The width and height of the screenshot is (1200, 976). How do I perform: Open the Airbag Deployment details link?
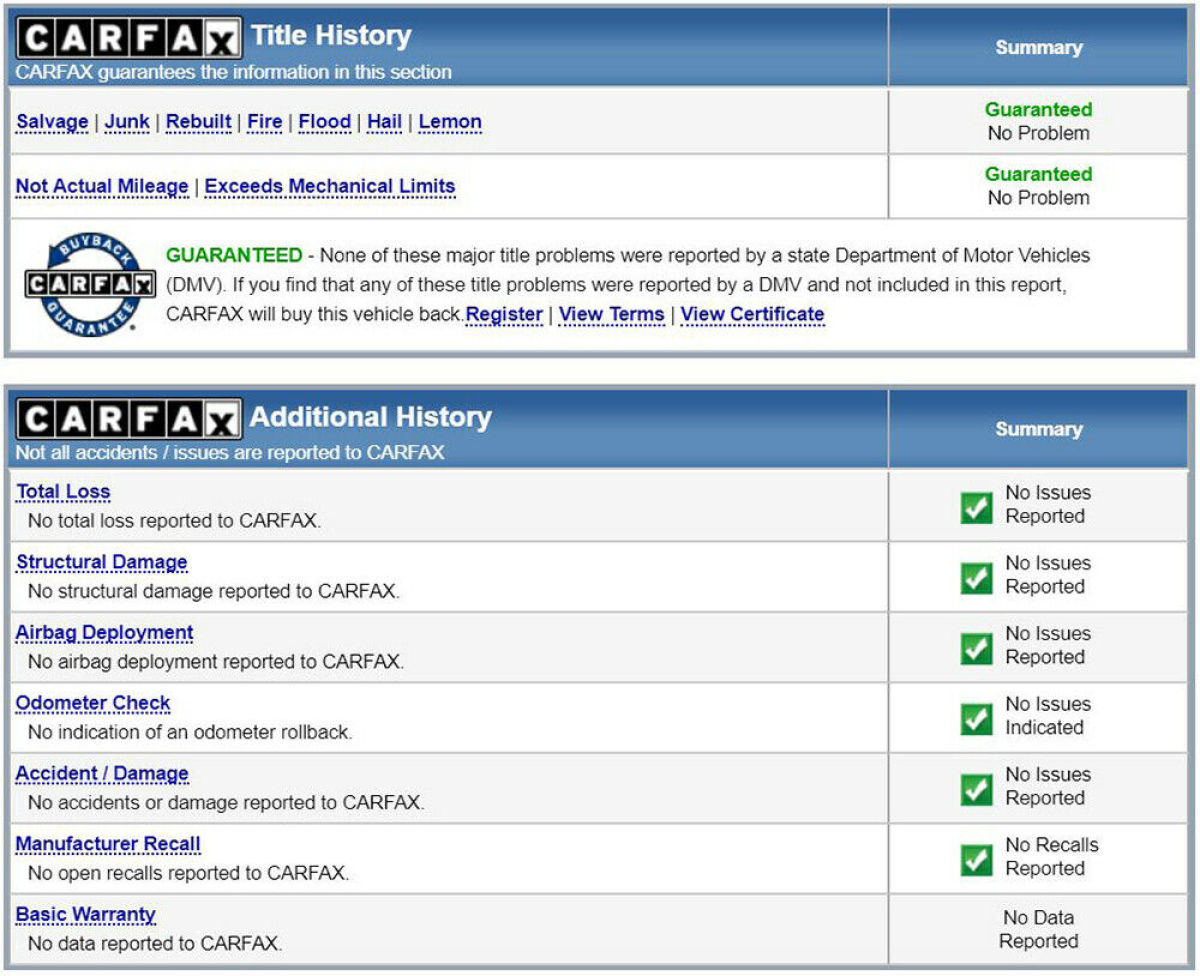pyautogui.click(x=105, y=633)
